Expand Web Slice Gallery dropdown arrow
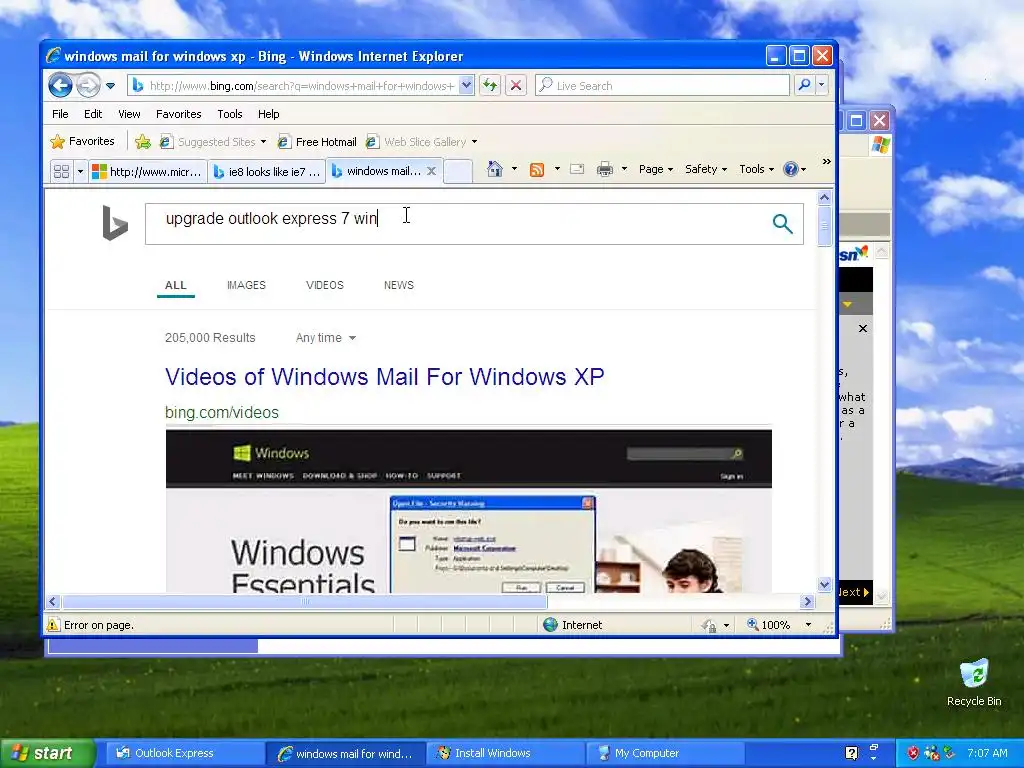Screen dimensions: 1024x768 click(x=474, y=142)
